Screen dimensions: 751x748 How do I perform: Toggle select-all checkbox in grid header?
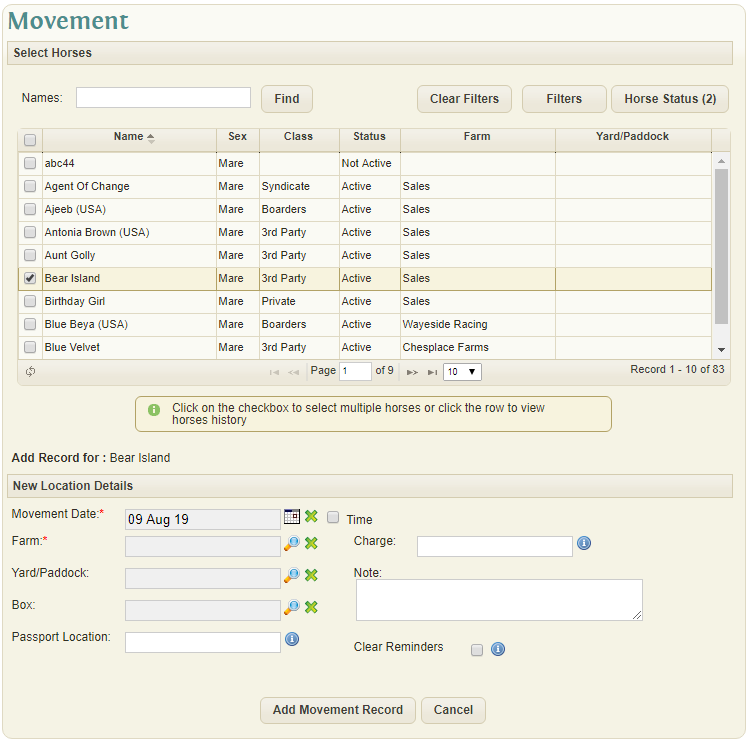(x=30, y=140)
